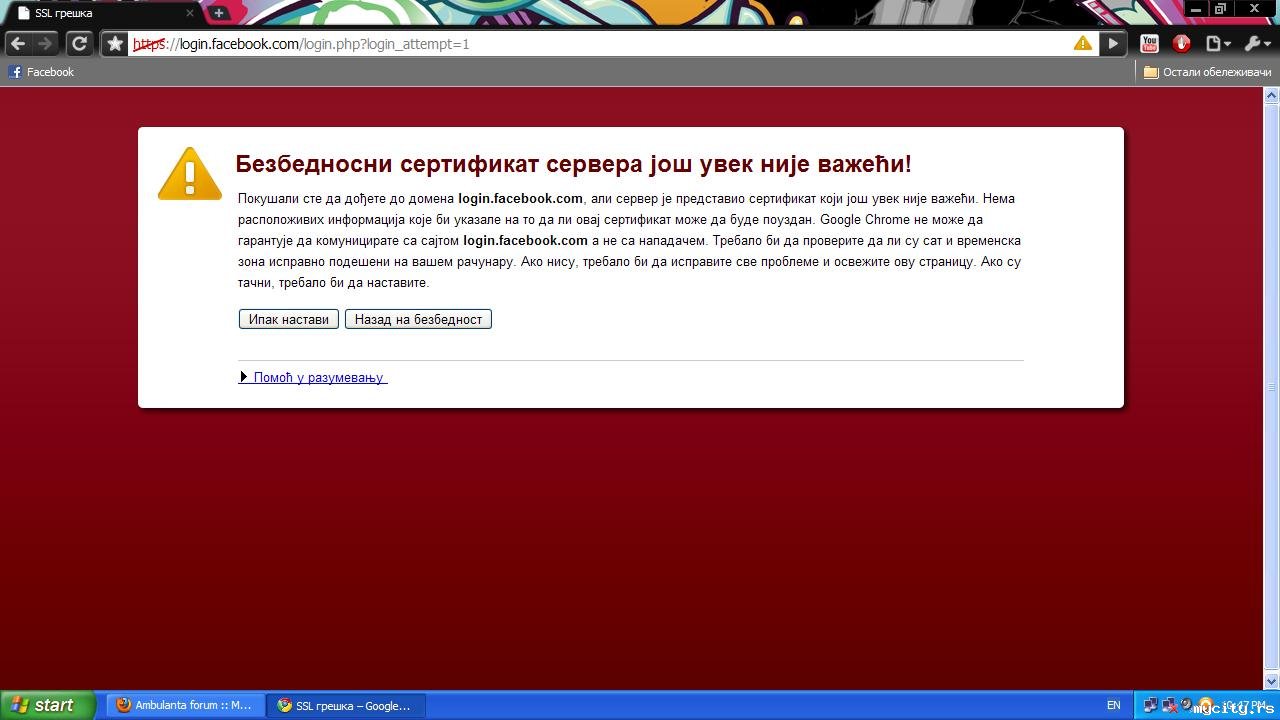The width and height of the screenshot is (1280, 720).
Task: Open the YouTube extension icon
Action: coord(1149,44)
